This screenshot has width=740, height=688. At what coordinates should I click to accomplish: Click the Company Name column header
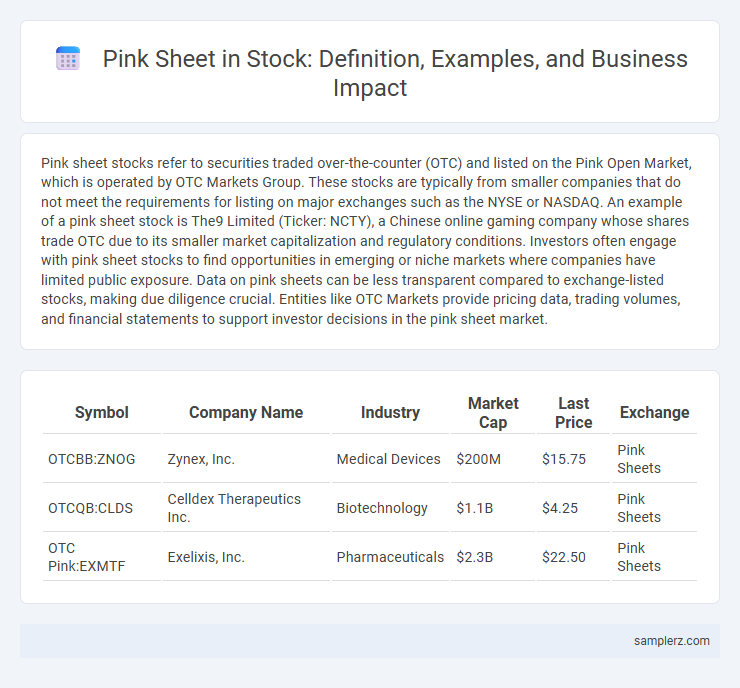pos(246,412)
